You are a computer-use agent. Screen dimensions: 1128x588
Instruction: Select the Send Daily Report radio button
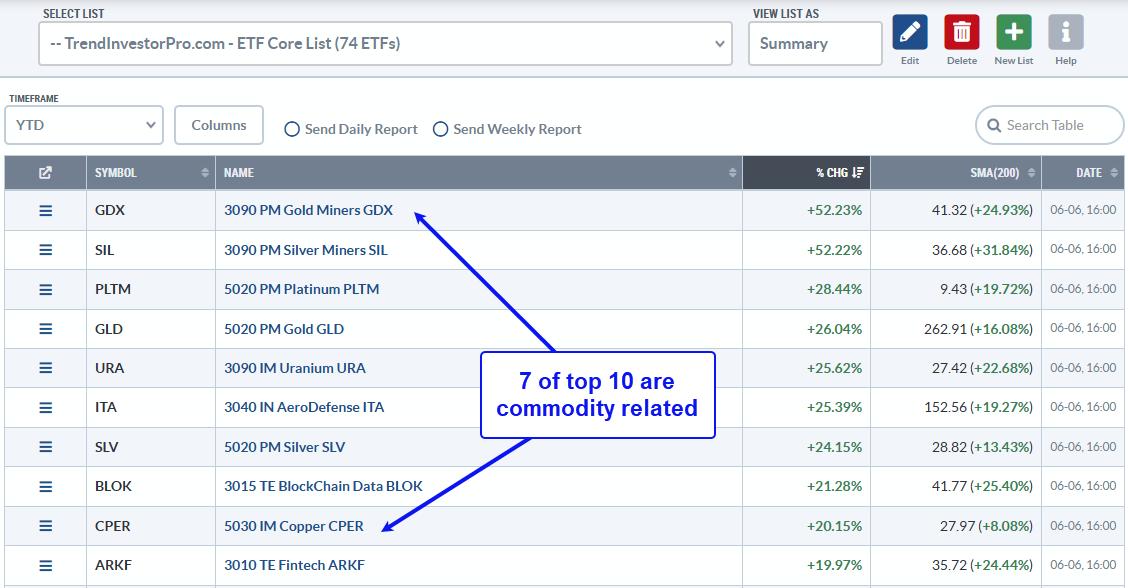tap(292, 129)
